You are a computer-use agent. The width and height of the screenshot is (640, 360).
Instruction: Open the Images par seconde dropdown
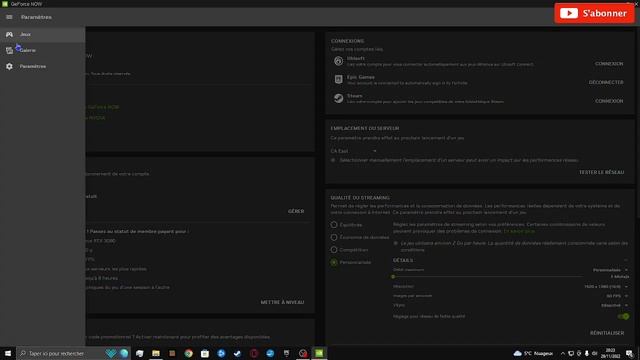click(617, 296)
